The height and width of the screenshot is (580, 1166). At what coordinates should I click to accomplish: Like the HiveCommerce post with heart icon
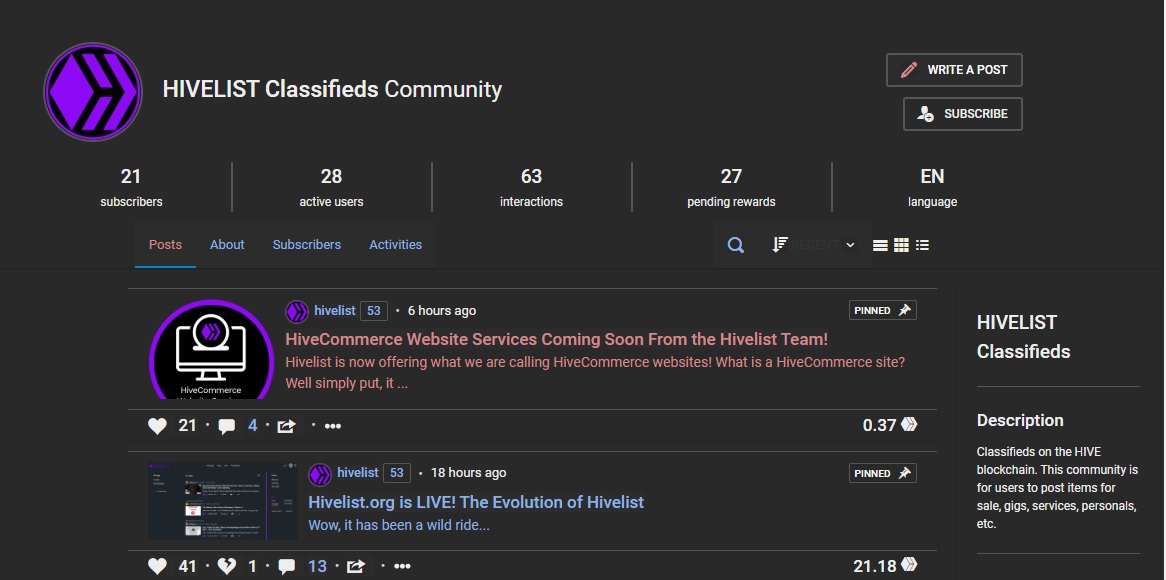pyautogui.click(x=157, y=426)
